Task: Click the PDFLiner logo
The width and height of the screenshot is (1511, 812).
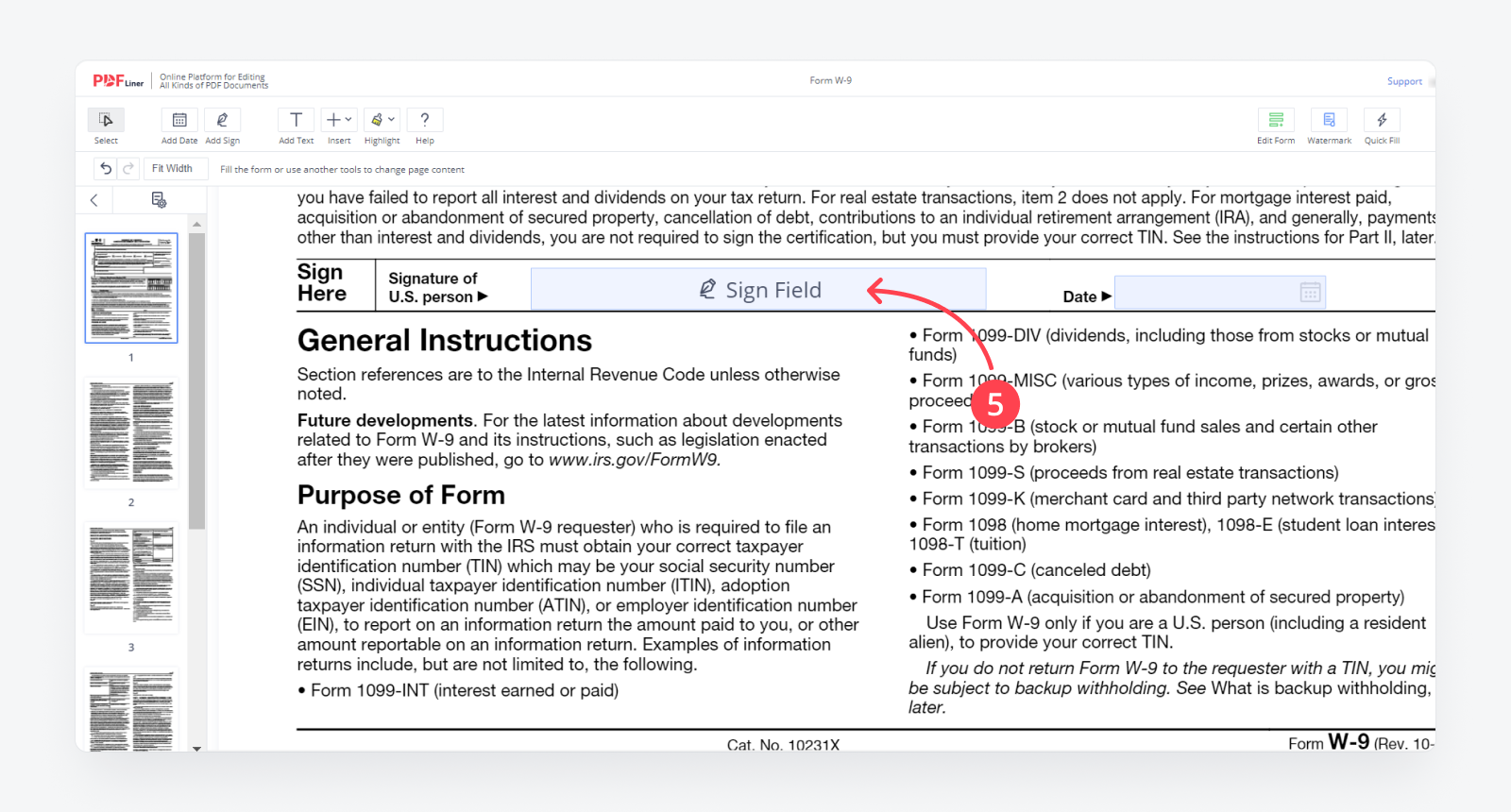Action: pyautogui.click(x=118, y=80)
